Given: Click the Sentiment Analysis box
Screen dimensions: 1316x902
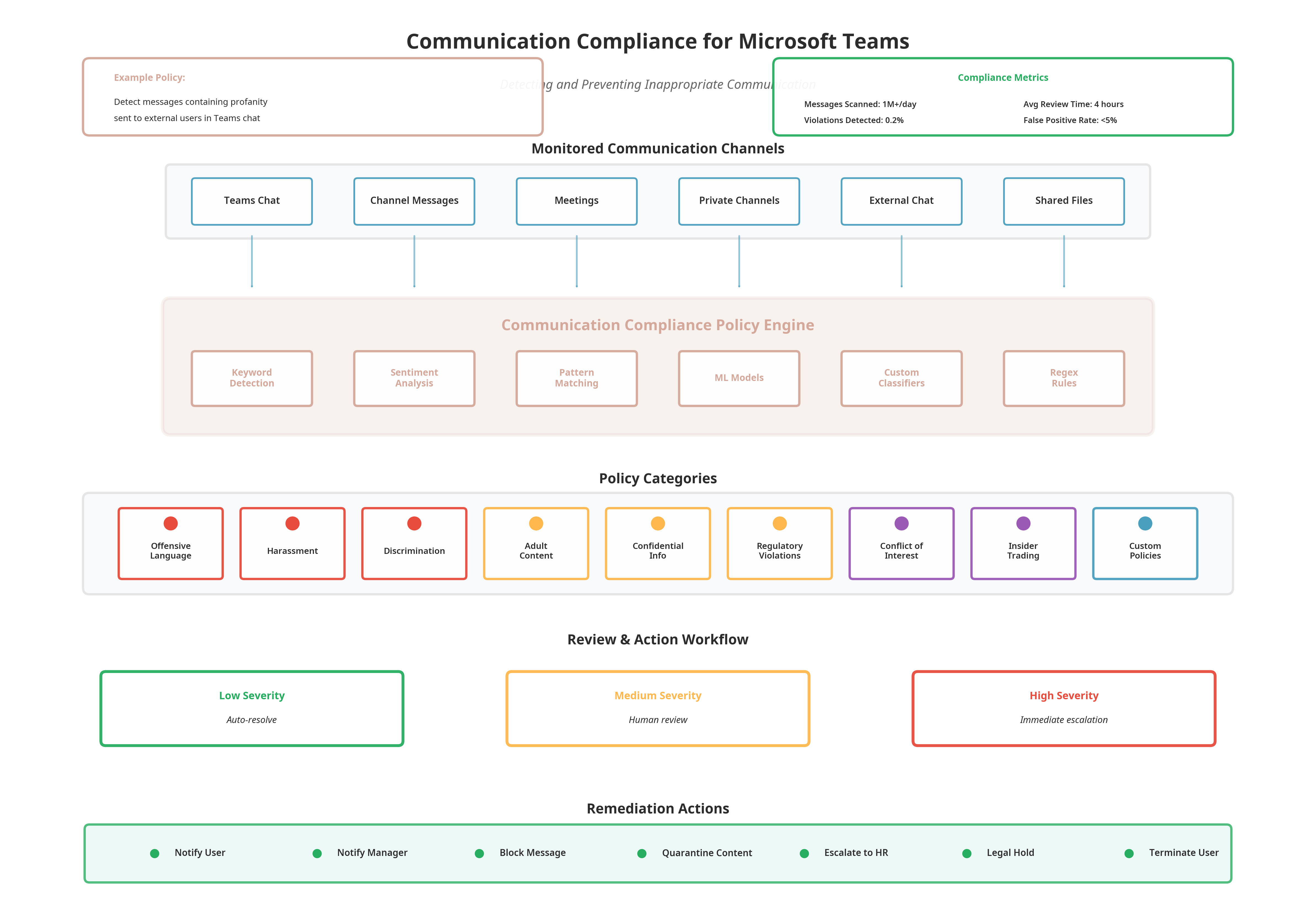Looking at the screenshot, I should [x=414, y=378].
